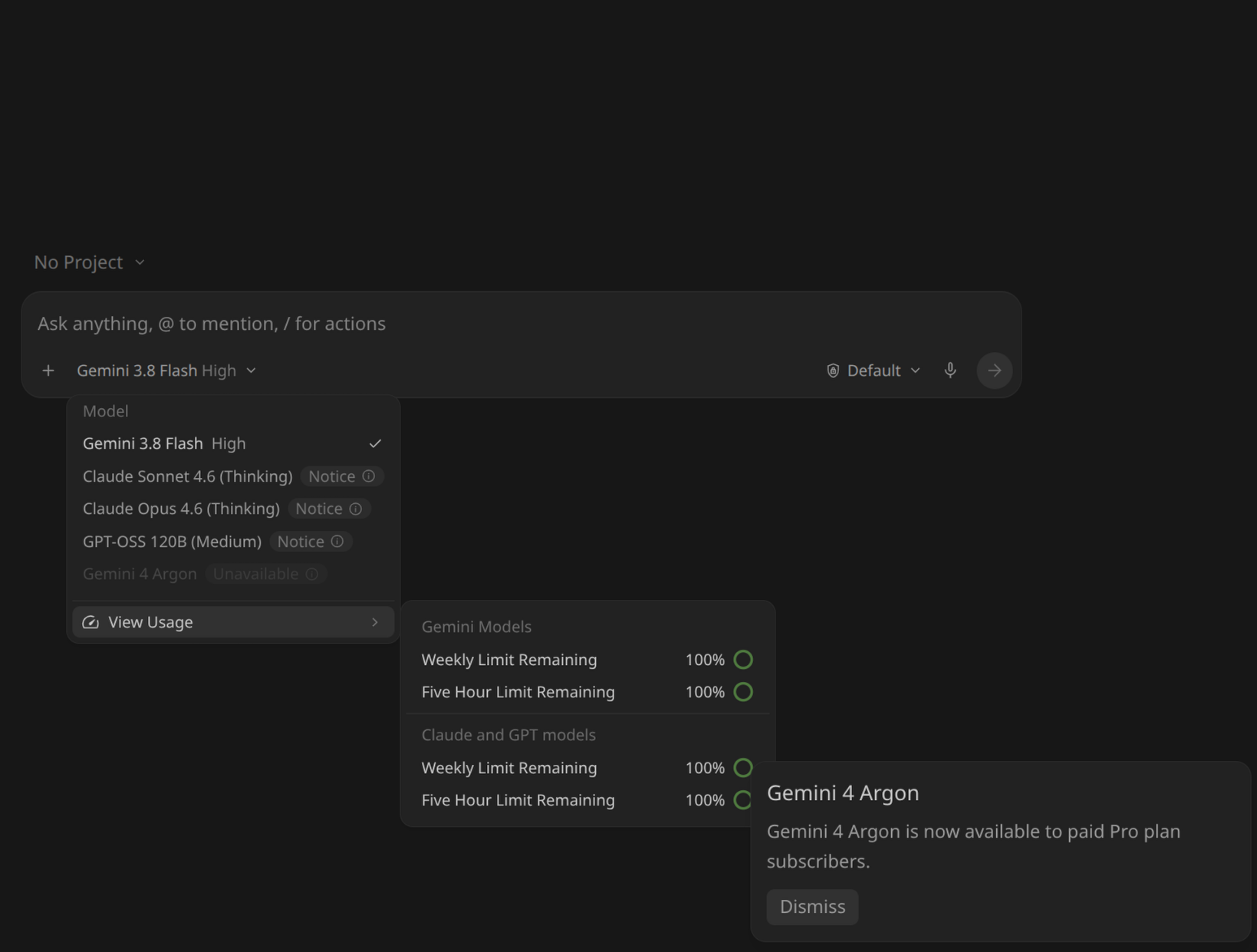This screenshot has width=1257, height=952.
Task: Click the plus attach icon
Action: [x=48, y=371]
